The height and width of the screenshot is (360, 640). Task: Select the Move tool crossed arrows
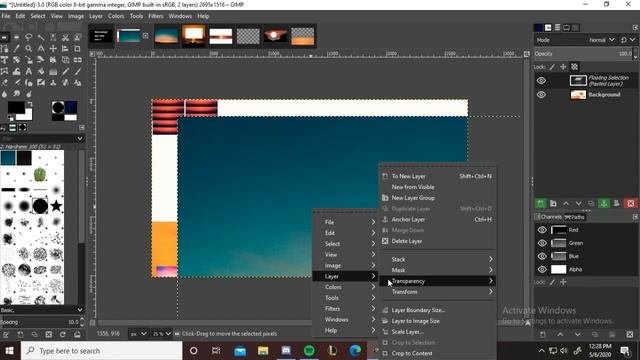pos(53,49)
